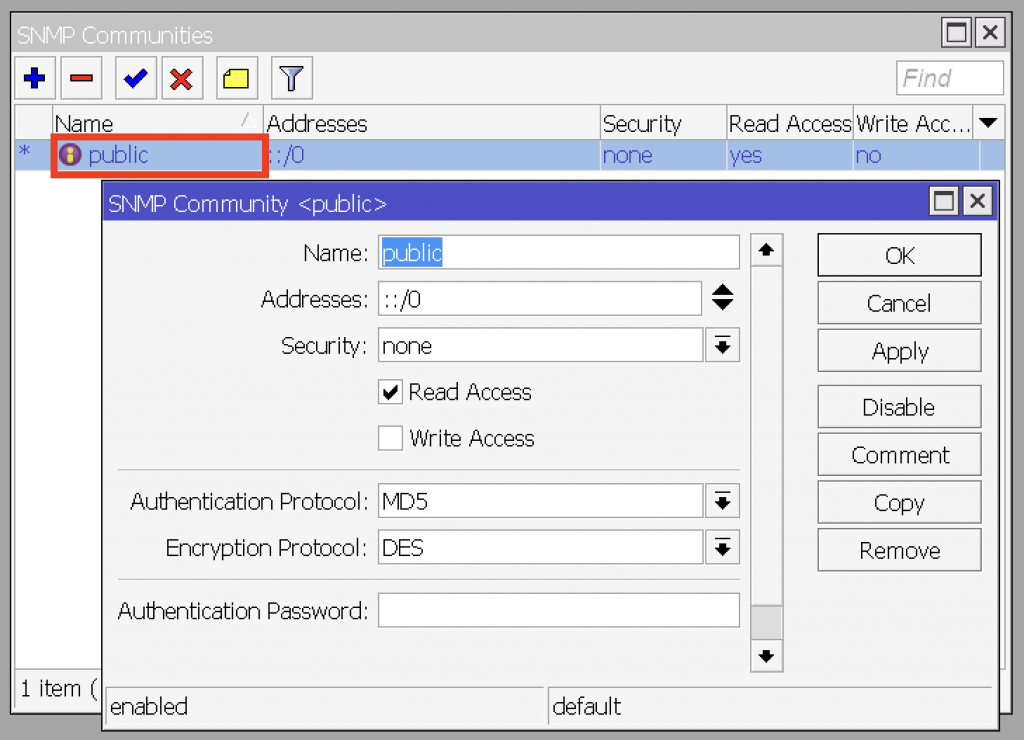Image resolution: width=1024 pixels, height=740 pixels.
Task: Click the yellow Comment note icon
Action: point(236,79)
